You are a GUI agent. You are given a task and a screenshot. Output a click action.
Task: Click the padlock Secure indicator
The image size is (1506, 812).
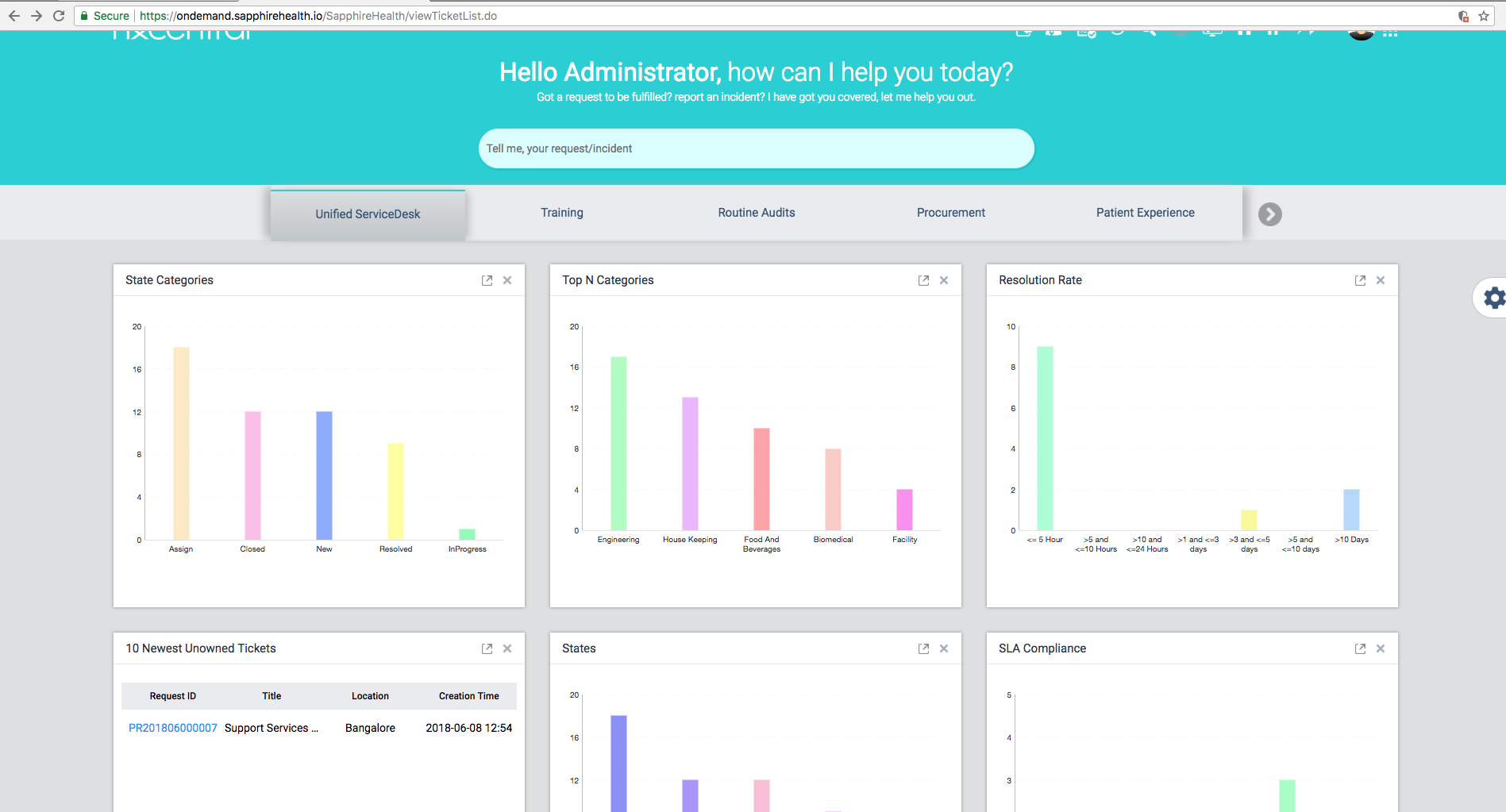pyautogui.click(x=104, y=16)
